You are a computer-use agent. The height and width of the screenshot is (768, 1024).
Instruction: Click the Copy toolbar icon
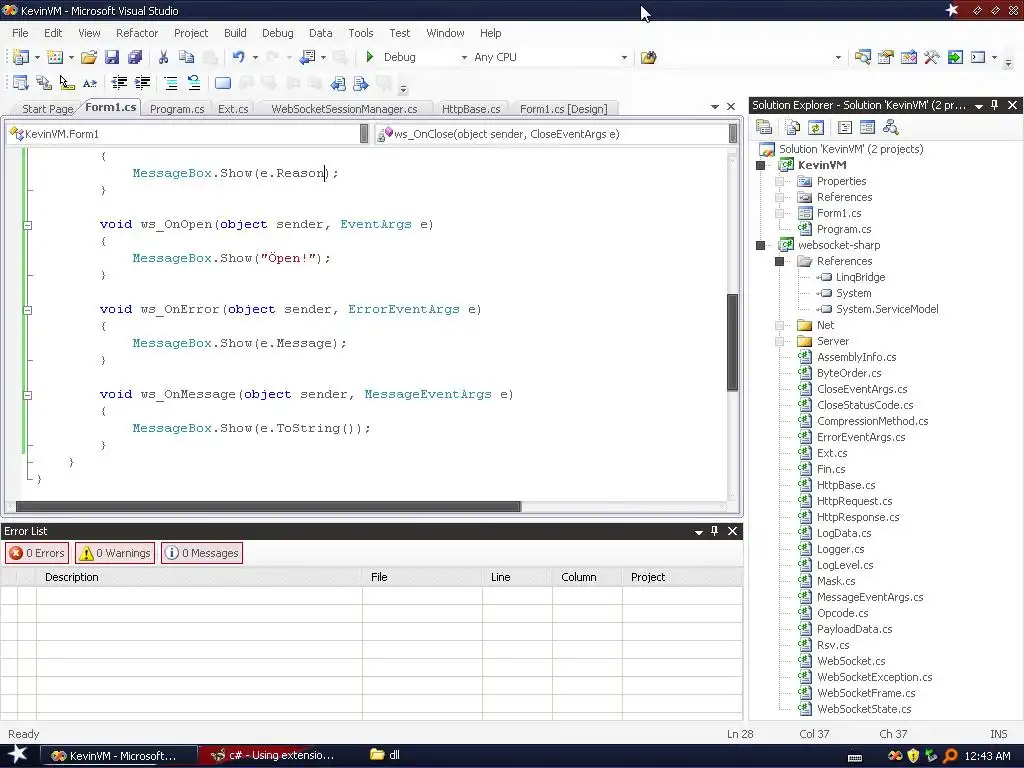click(186, 57)
